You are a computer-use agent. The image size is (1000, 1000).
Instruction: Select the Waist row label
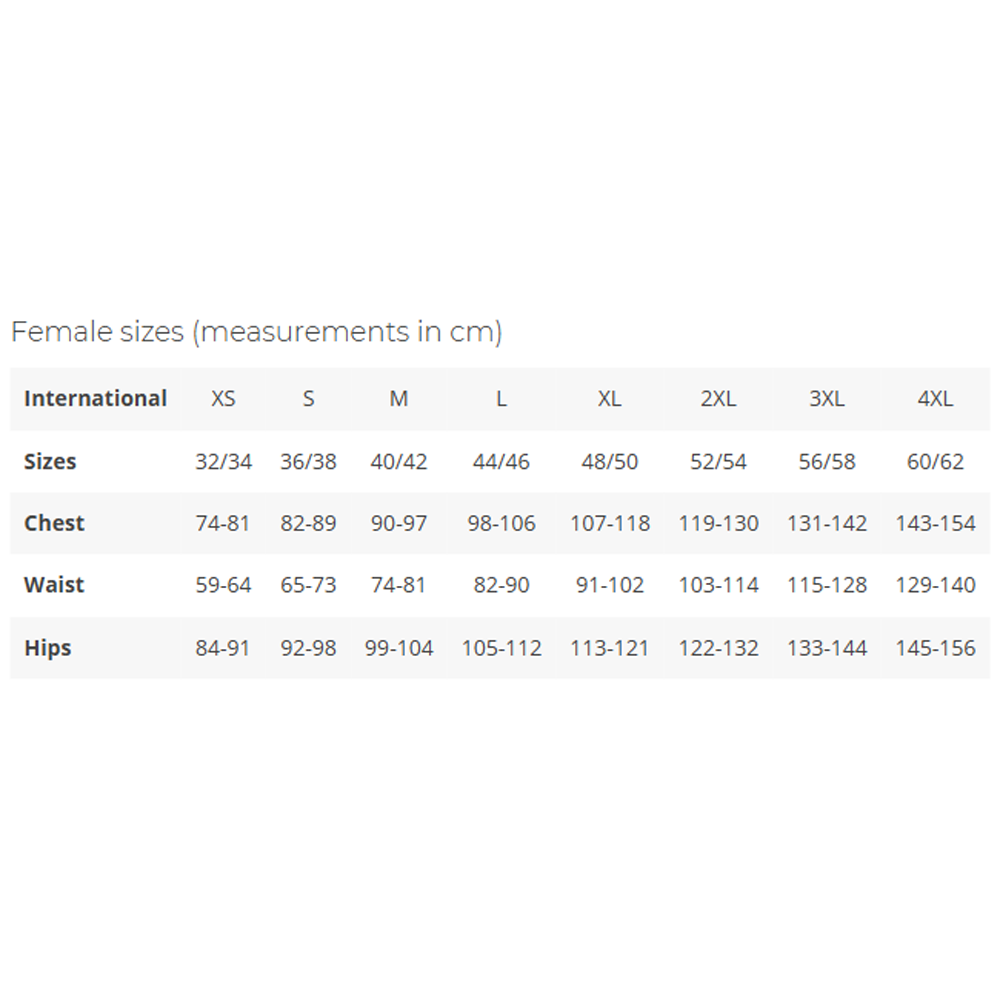point(54,585)
